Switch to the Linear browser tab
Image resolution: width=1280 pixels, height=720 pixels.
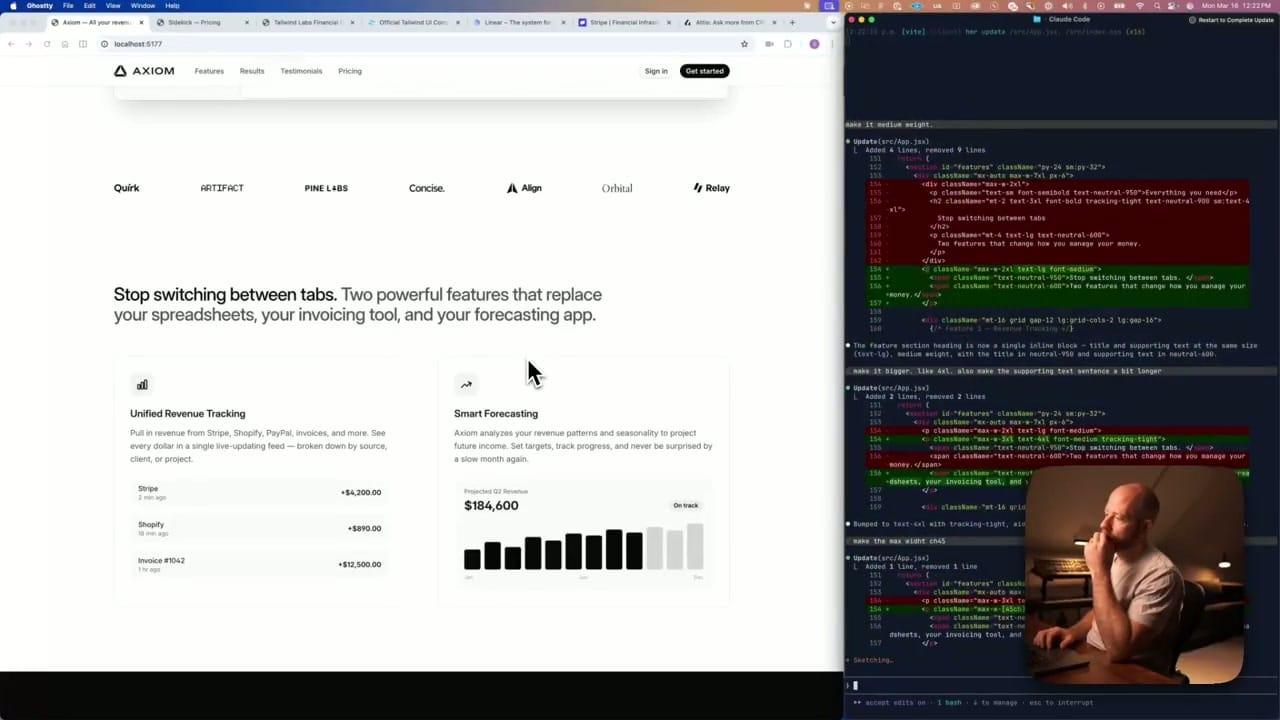[x=520, y=22]
